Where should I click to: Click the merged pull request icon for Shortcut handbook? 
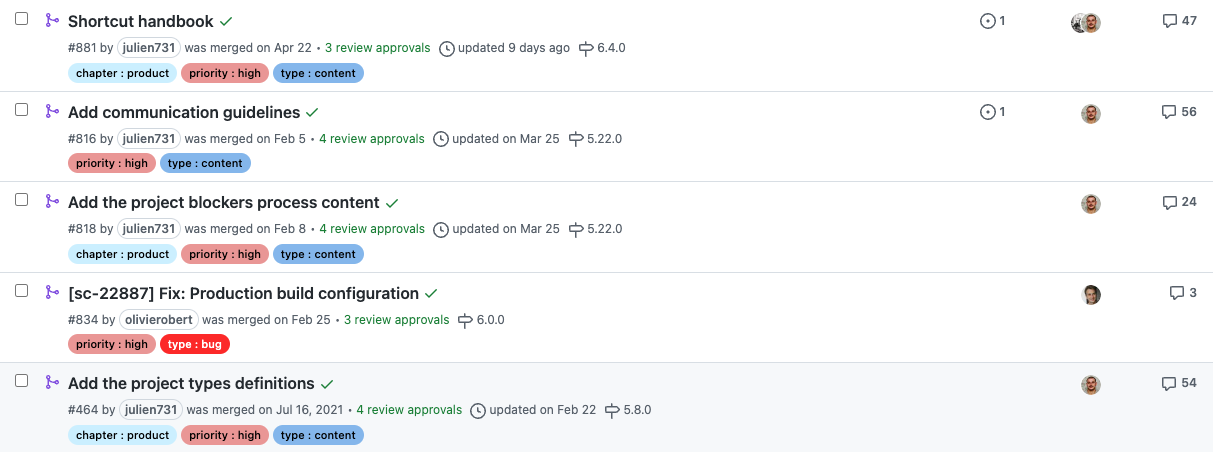click(52, 20)
